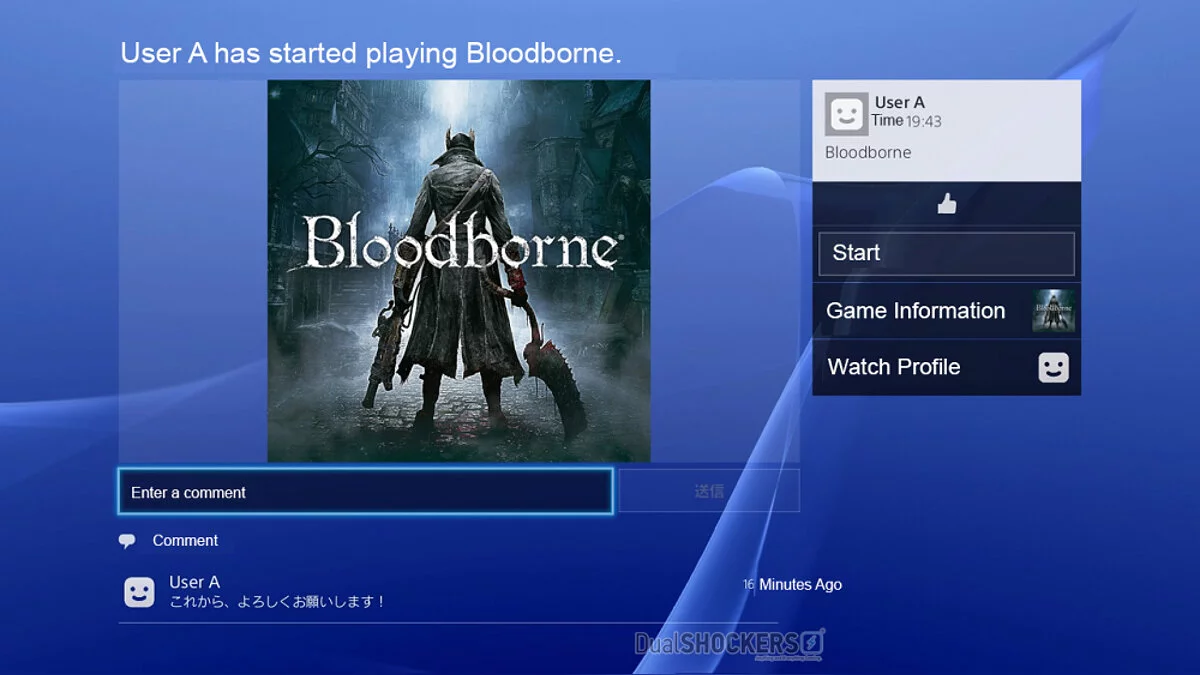The width and height of the screenshot is (1200, 675).
Task: Click the Japanese comment text from User A
Action: [x=277, y=602]
